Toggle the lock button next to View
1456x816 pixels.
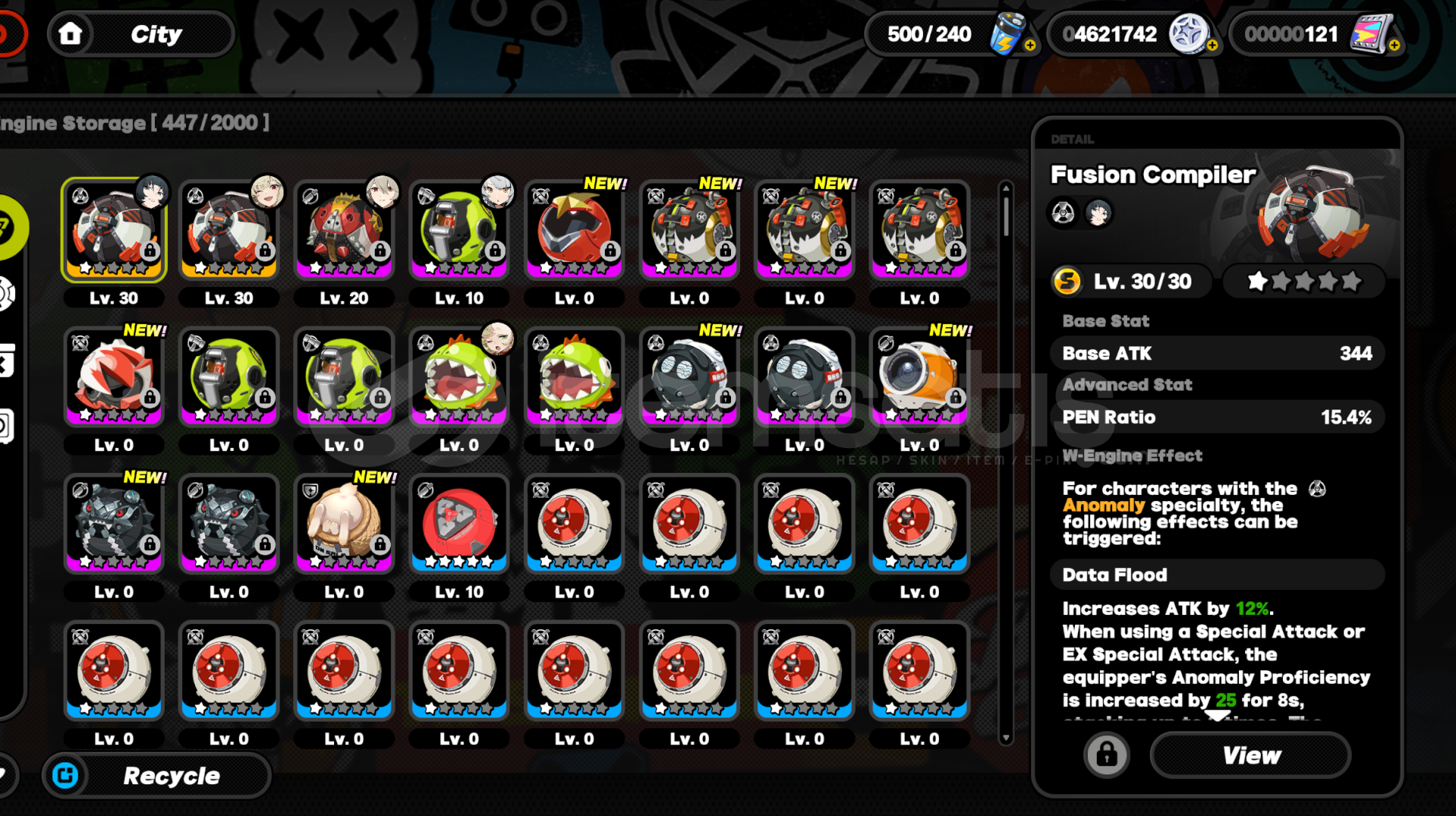pyautogui.click(x=1107, y=755)
